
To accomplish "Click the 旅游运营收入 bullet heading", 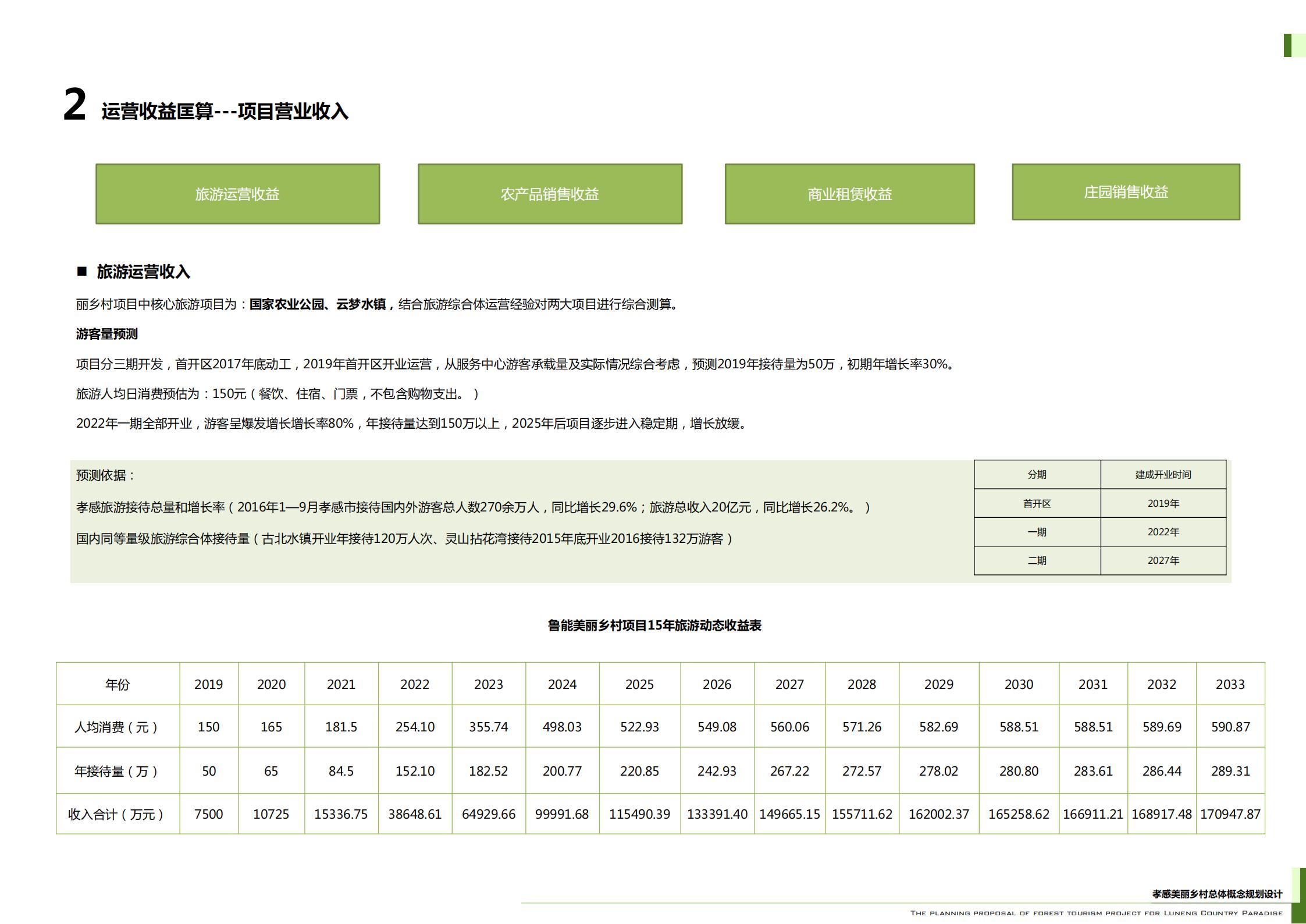I will click(143, 272).
